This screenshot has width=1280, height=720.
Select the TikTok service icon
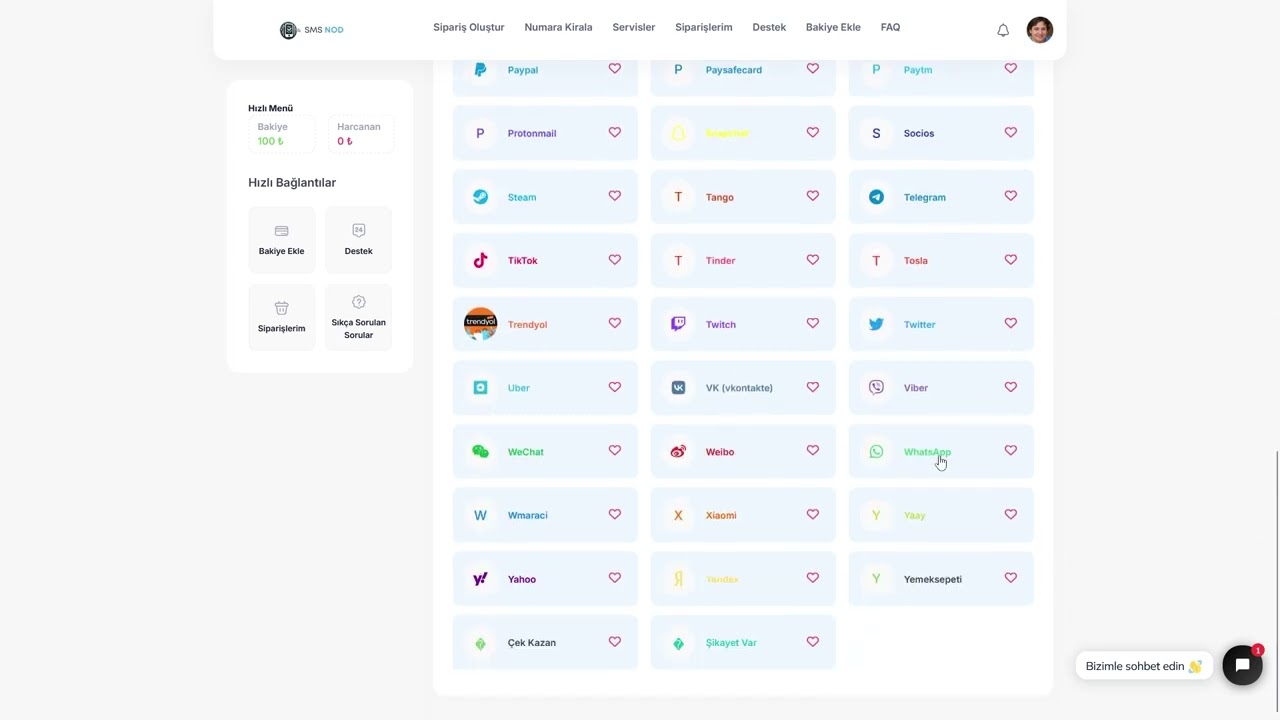click(480, 260)
